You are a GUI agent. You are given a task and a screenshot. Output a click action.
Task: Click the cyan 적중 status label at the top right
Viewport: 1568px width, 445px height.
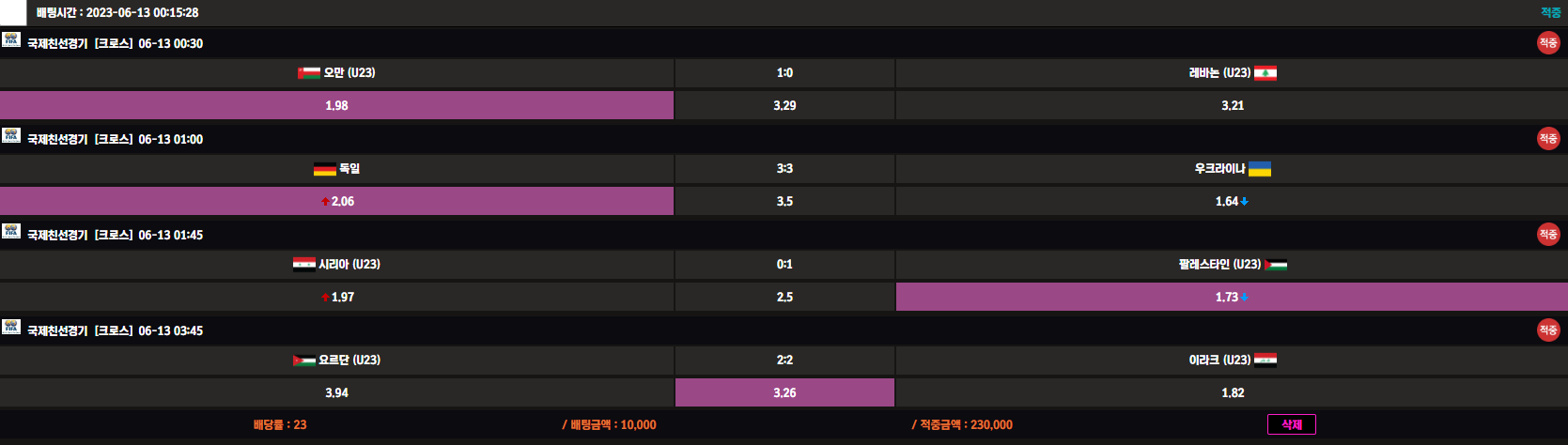click(x=1550, y=12)
